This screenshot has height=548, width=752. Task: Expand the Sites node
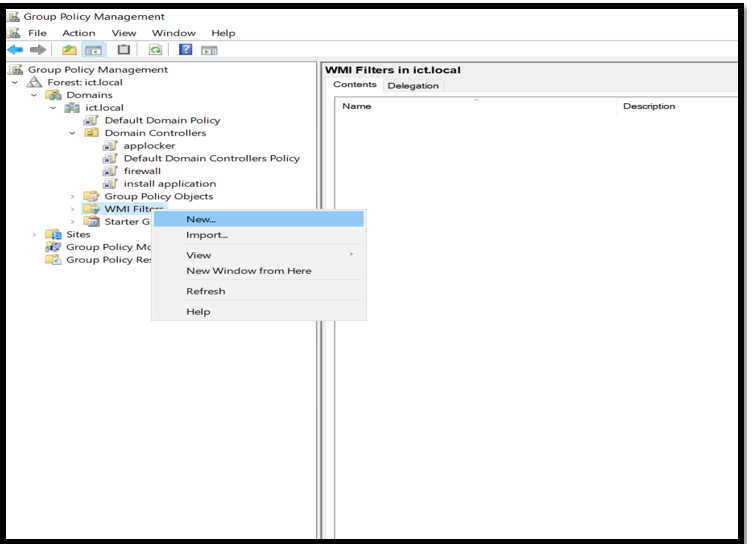[34, 234]
